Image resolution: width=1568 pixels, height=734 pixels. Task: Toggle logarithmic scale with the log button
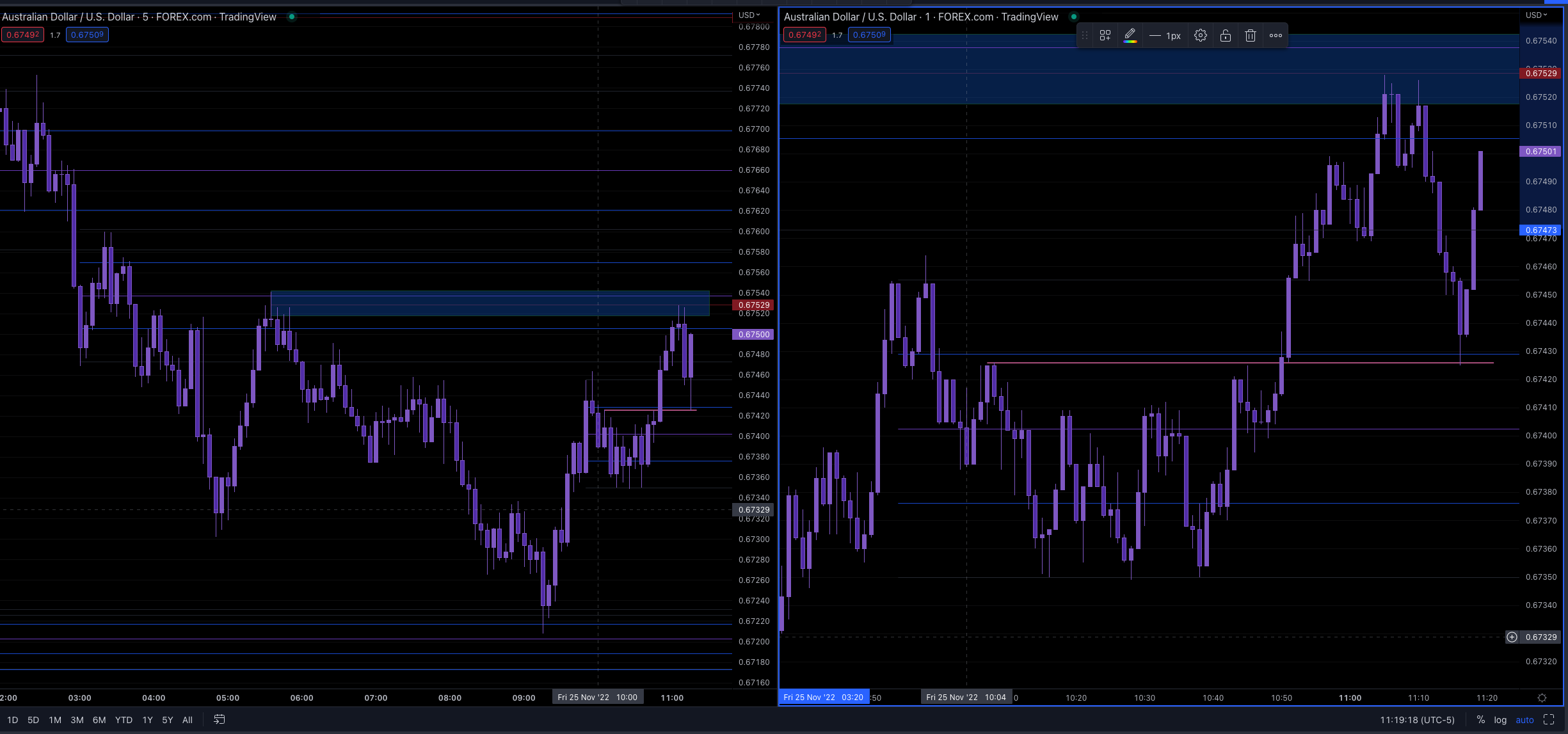tap(1500, 719)
